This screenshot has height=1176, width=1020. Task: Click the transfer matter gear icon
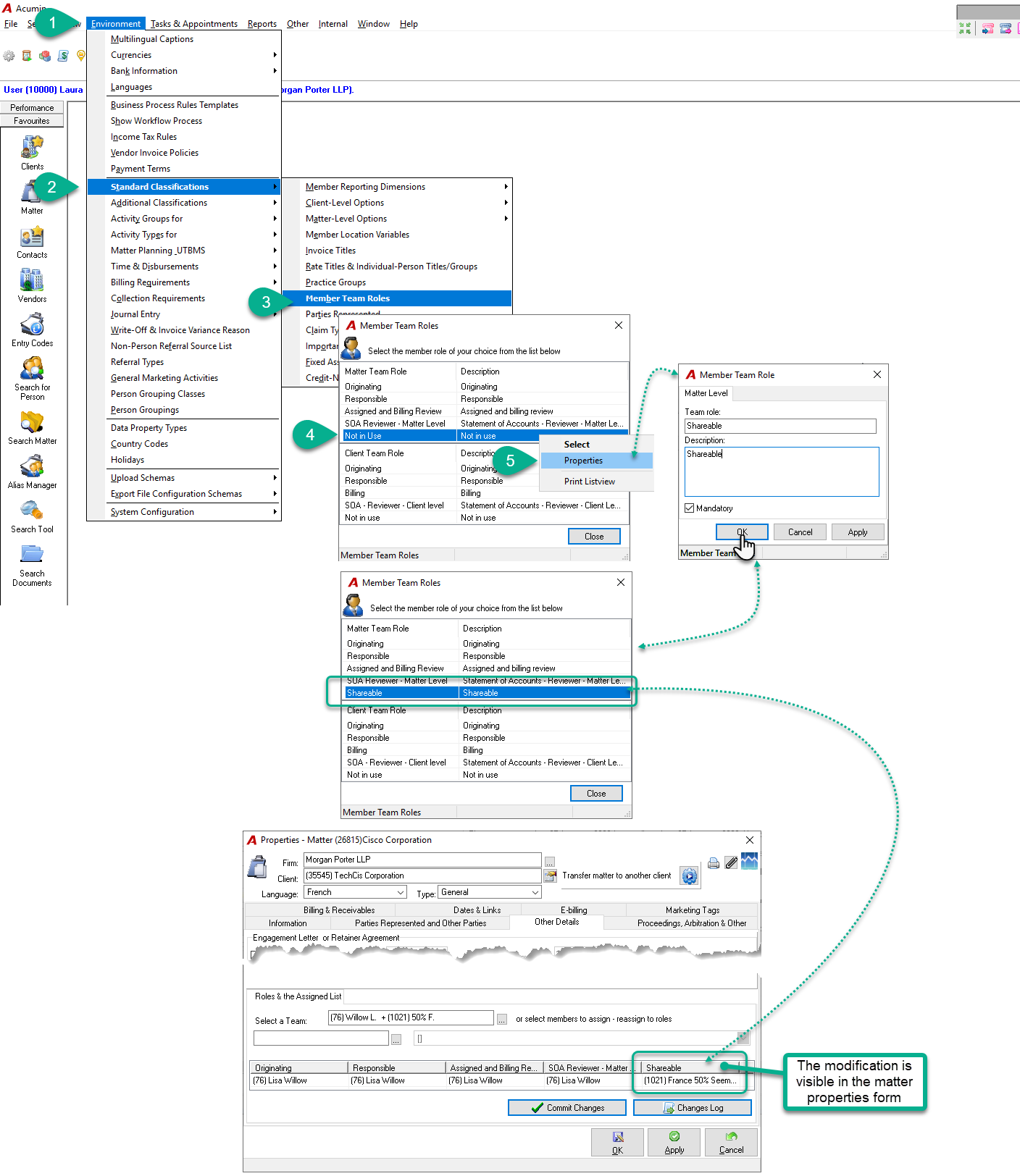click(x=689, y=876)
